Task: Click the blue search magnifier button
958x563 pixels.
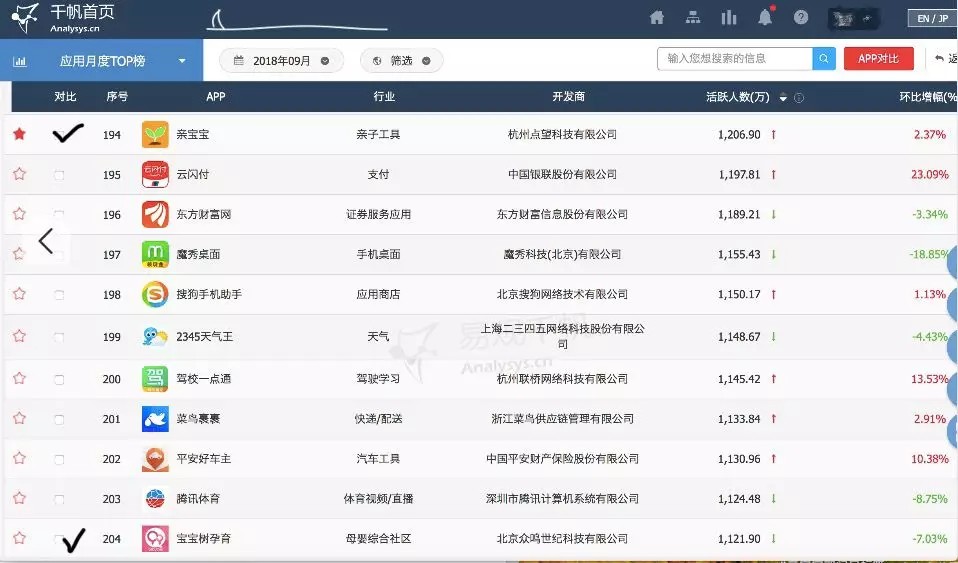Action: click(x=824, y=59)
